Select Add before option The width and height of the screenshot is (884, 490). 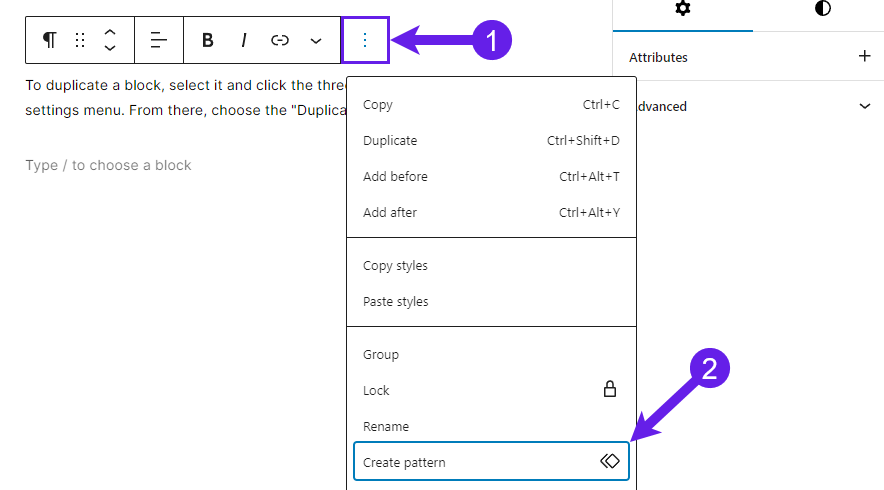pyautogui.click(x=491, y=176)
